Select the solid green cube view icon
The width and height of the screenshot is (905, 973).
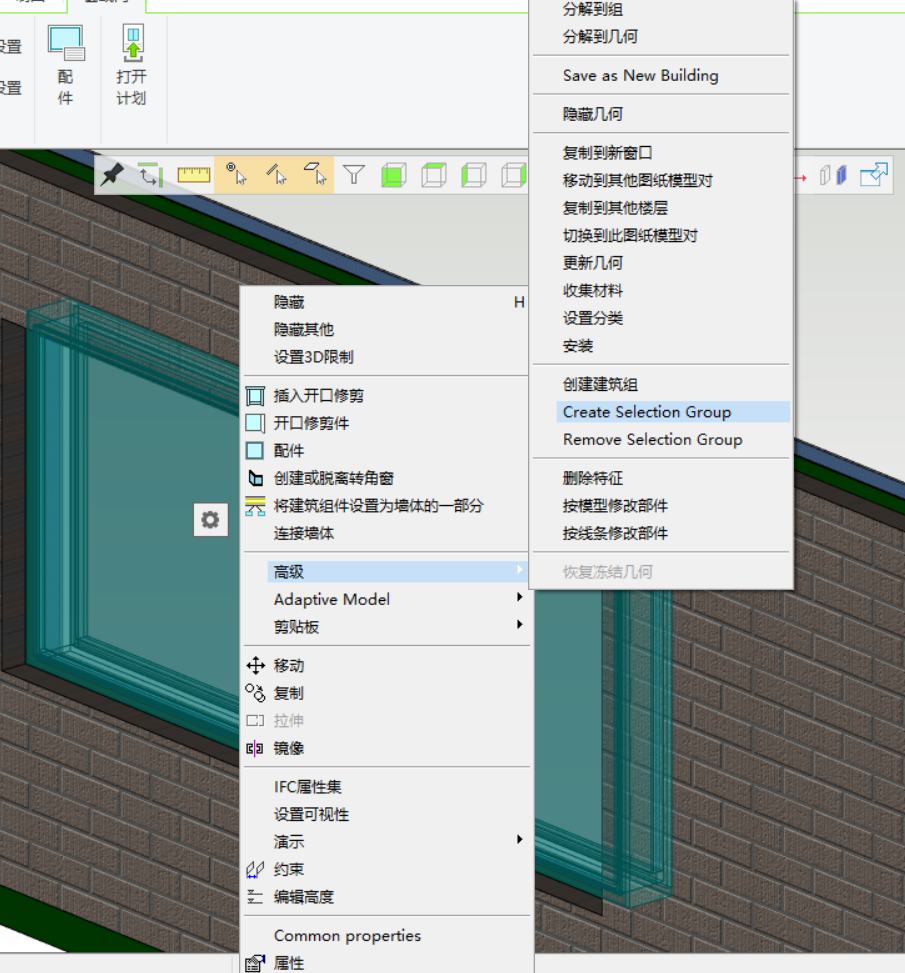click(394, 175)
